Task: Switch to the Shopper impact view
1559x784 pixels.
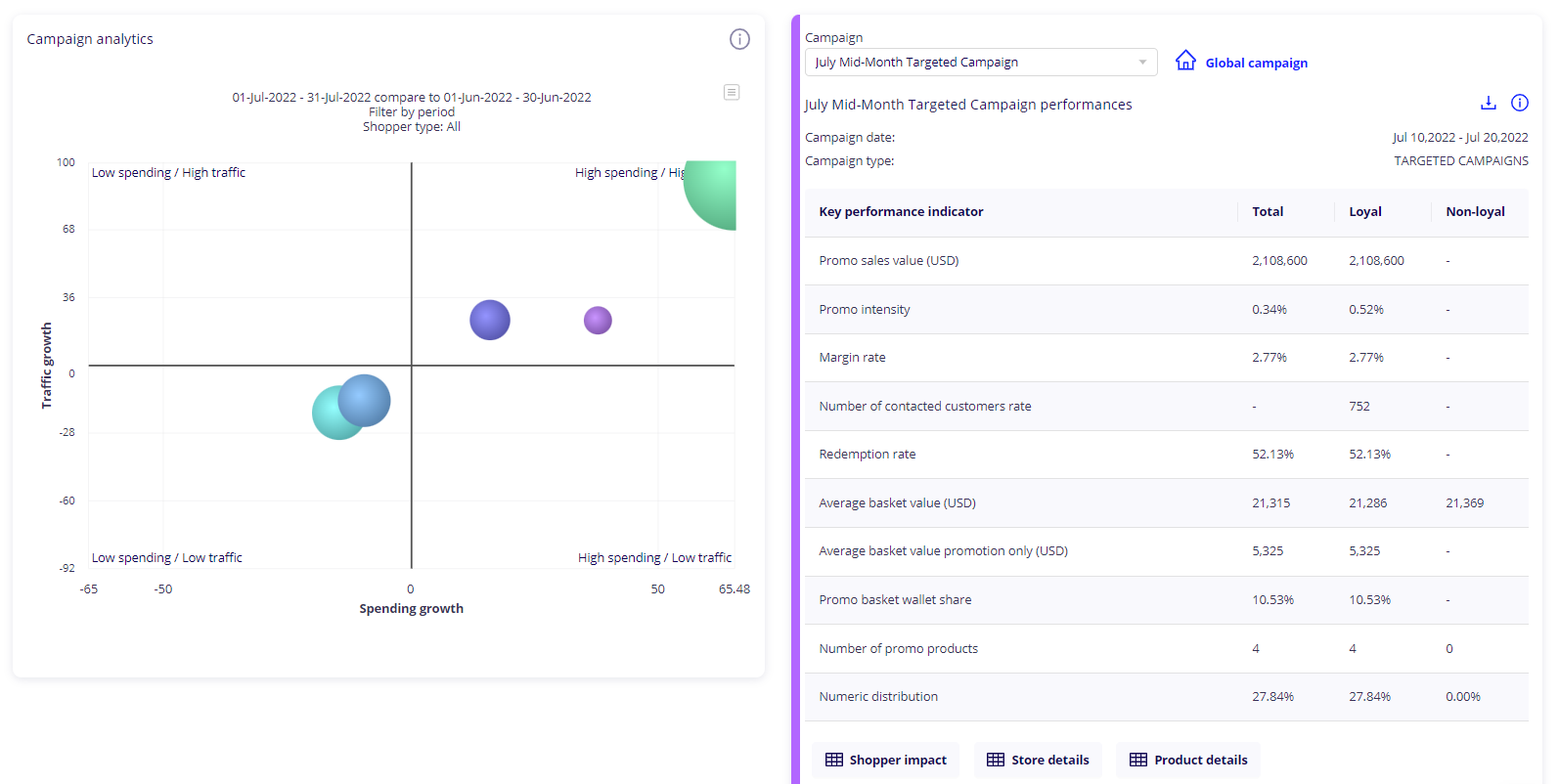Action: click(x=885, y=760)
